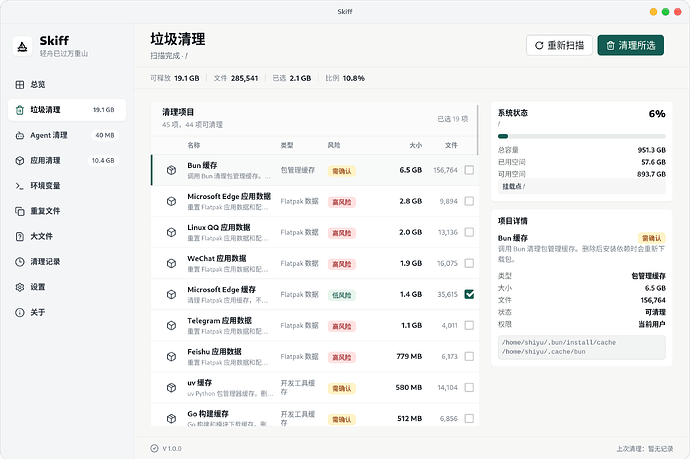This screenshot has width=690, height=459.
Task: Click the 6.5 GB size of Bun 缓存 row
Action: (x=411, y=170)
